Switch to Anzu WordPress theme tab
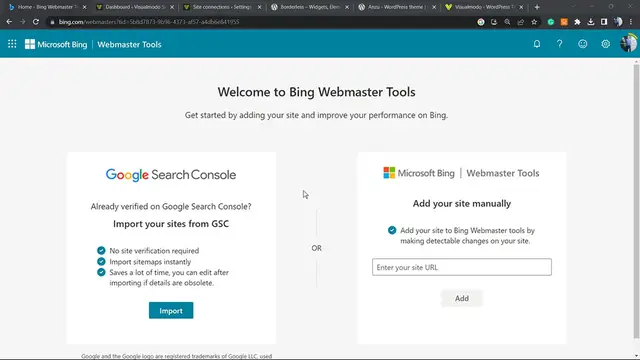 pos(396,7)
